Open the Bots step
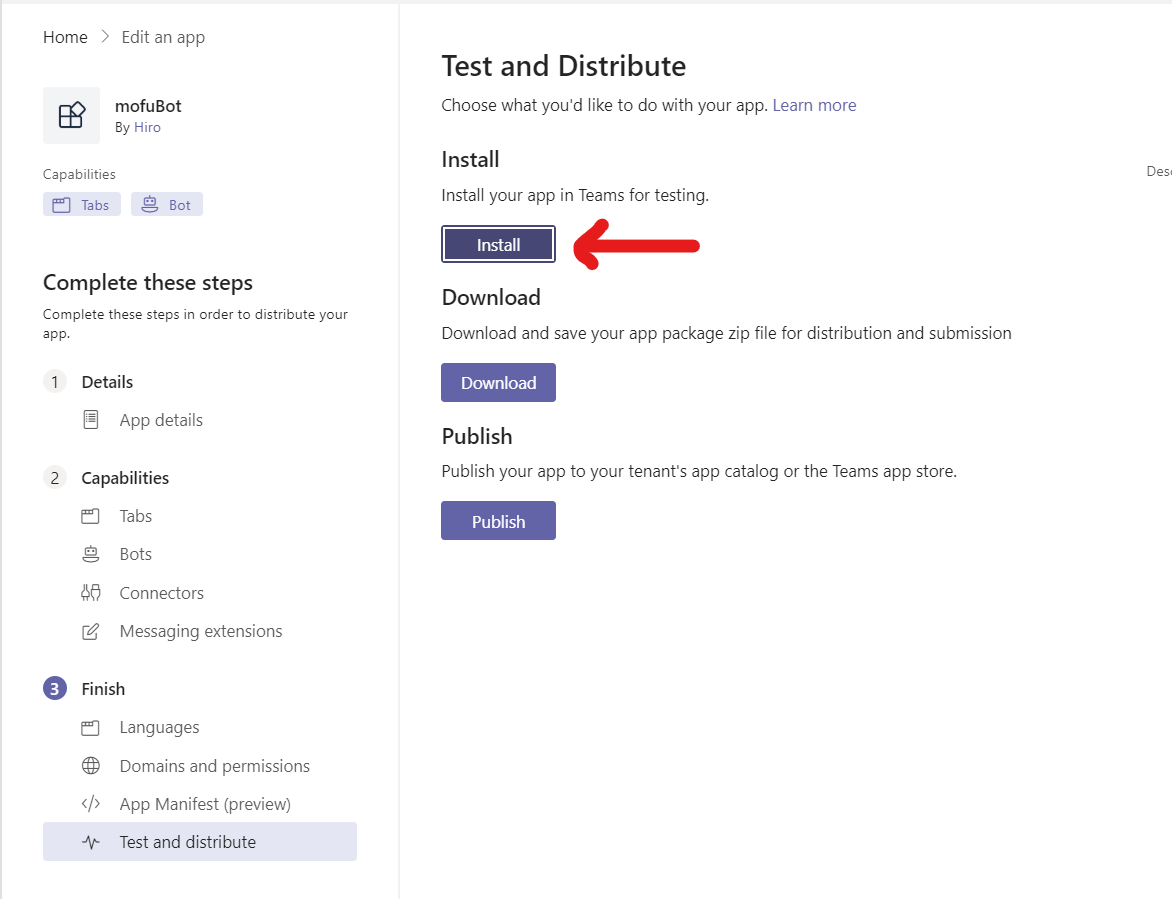The width and height of the screenshot is (1172, 899). tap(135, 554)
